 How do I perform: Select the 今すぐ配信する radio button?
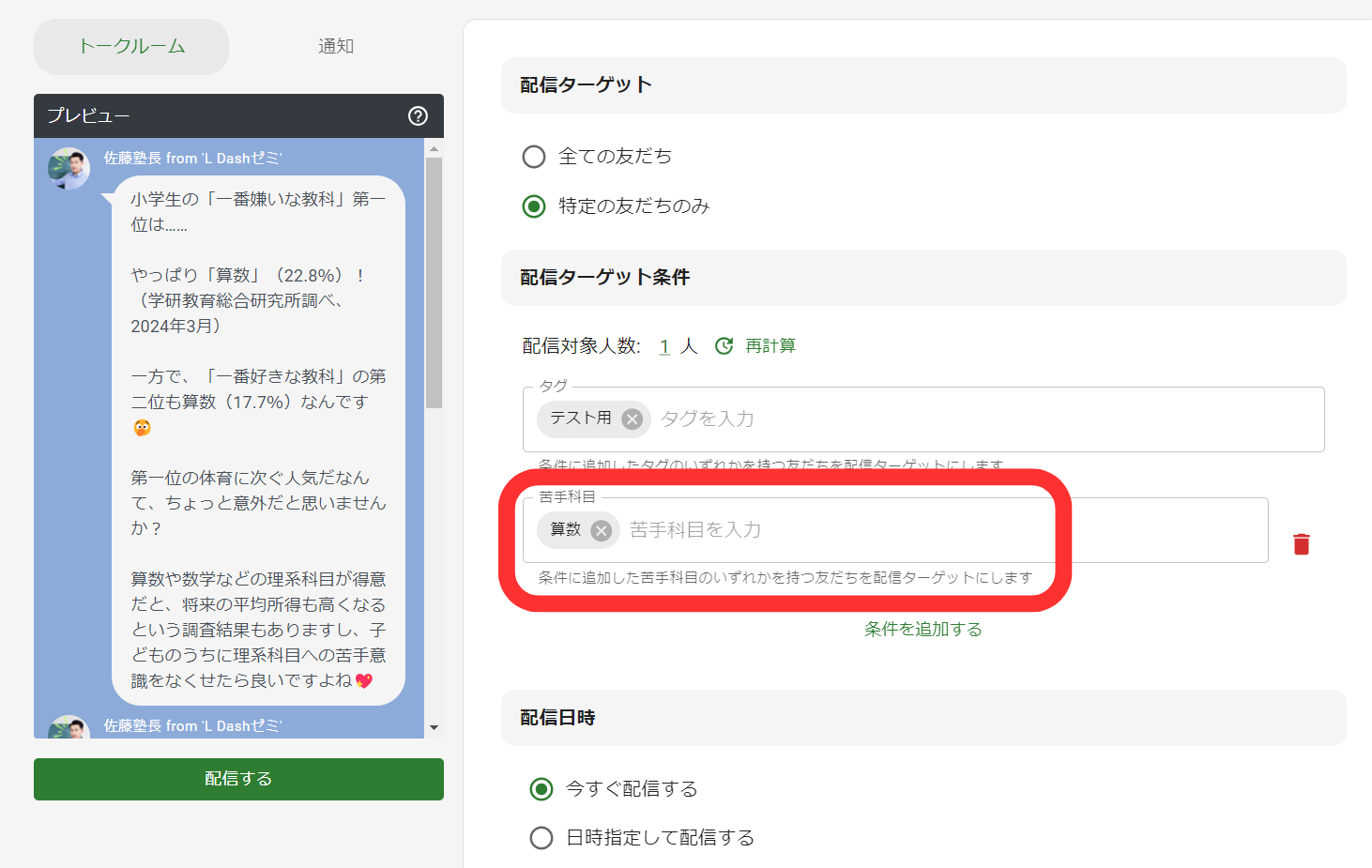[541, 789]
